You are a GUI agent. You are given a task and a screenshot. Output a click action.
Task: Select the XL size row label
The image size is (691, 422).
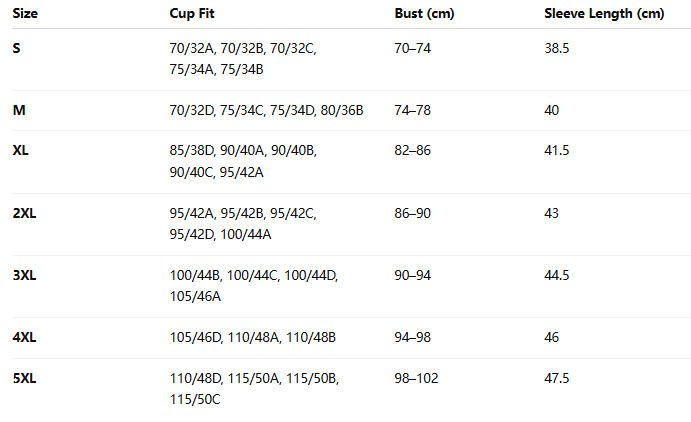pyautogui.click(x=21, y=151)
